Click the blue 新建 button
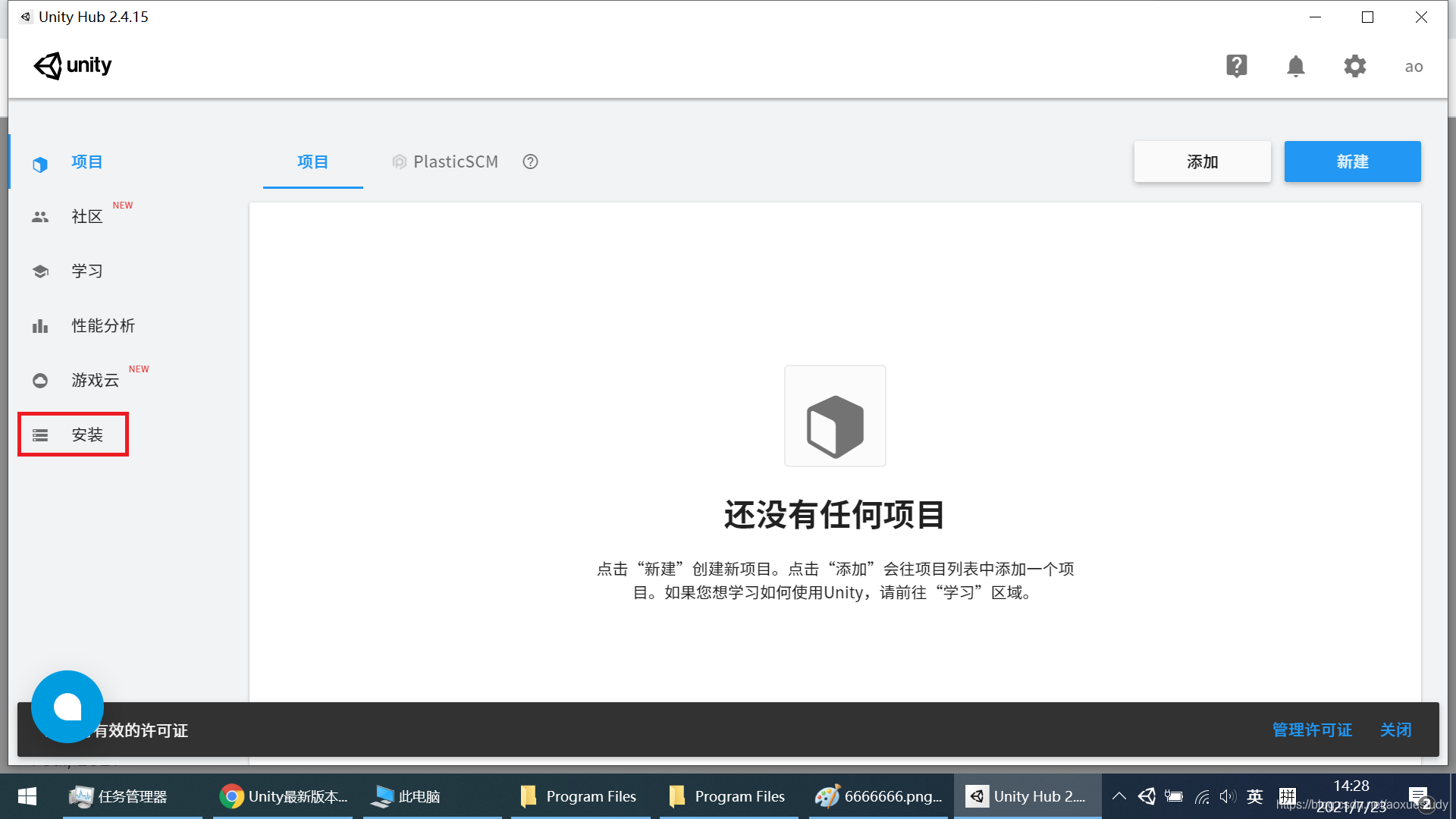The image size is (1456, 819). [1352, 162]
